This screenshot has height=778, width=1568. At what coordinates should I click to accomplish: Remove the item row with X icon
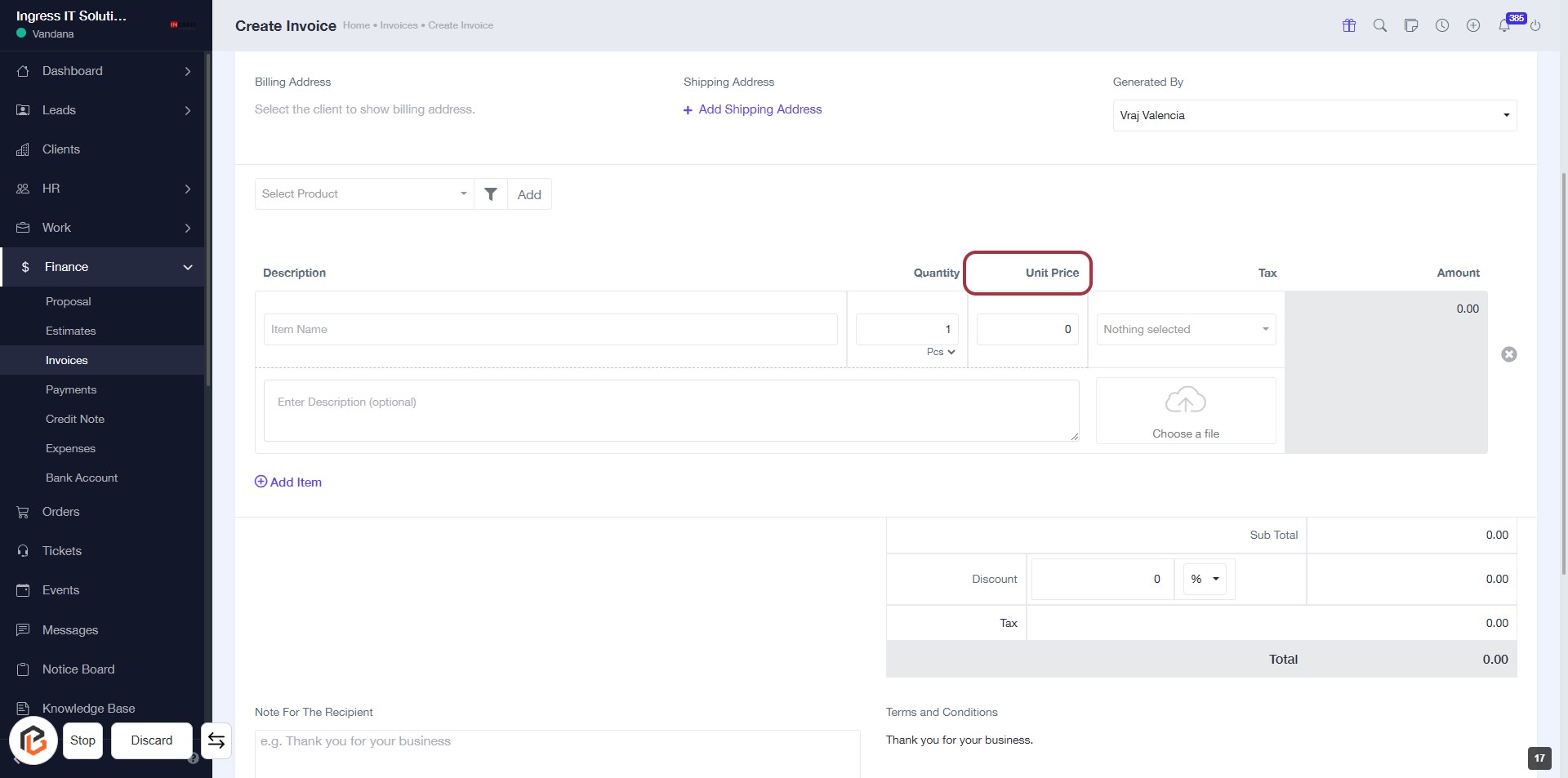(1509, 354)
